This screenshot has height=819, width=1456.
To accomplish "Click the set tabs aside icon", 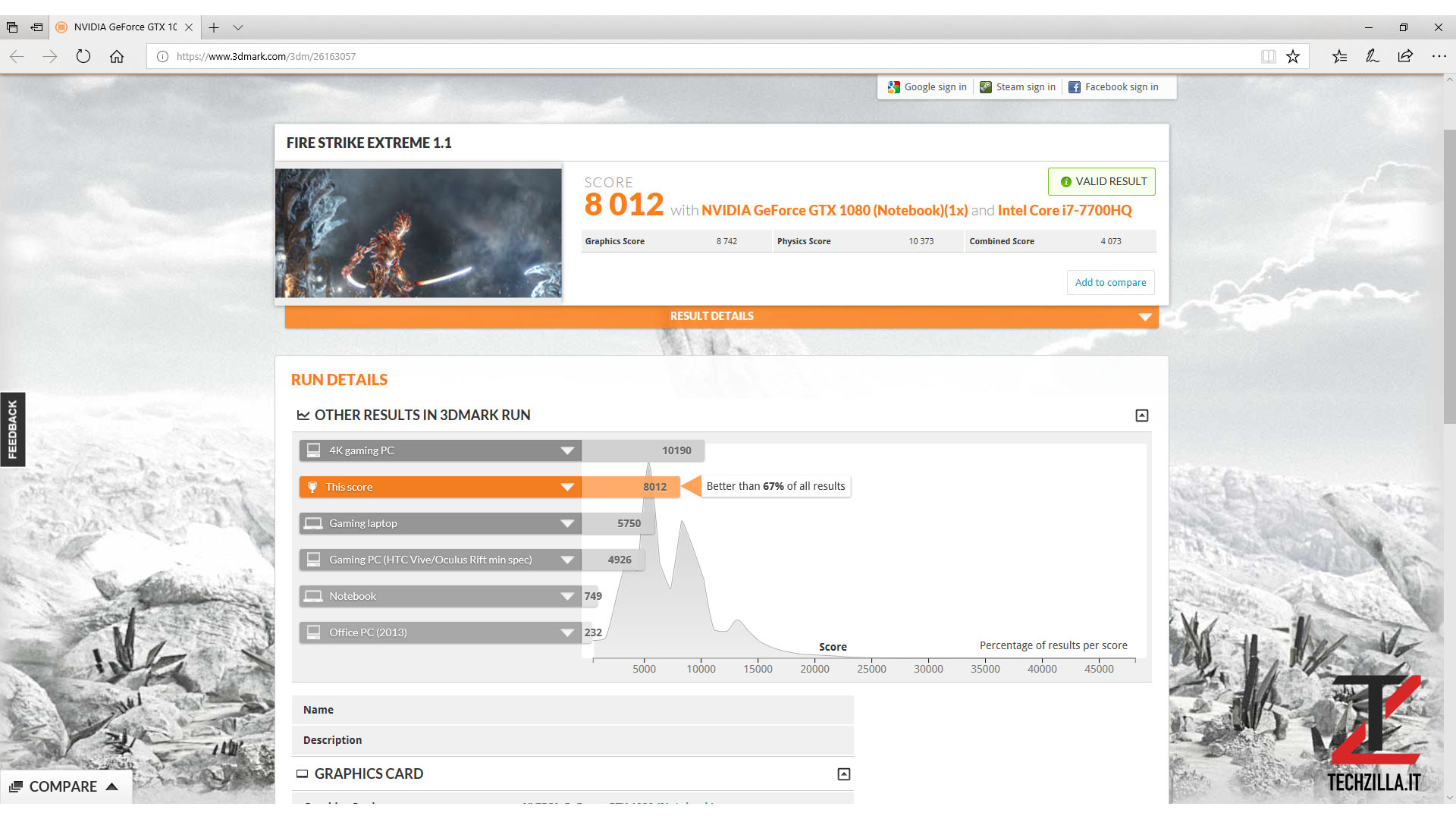I will coord(36,27).
